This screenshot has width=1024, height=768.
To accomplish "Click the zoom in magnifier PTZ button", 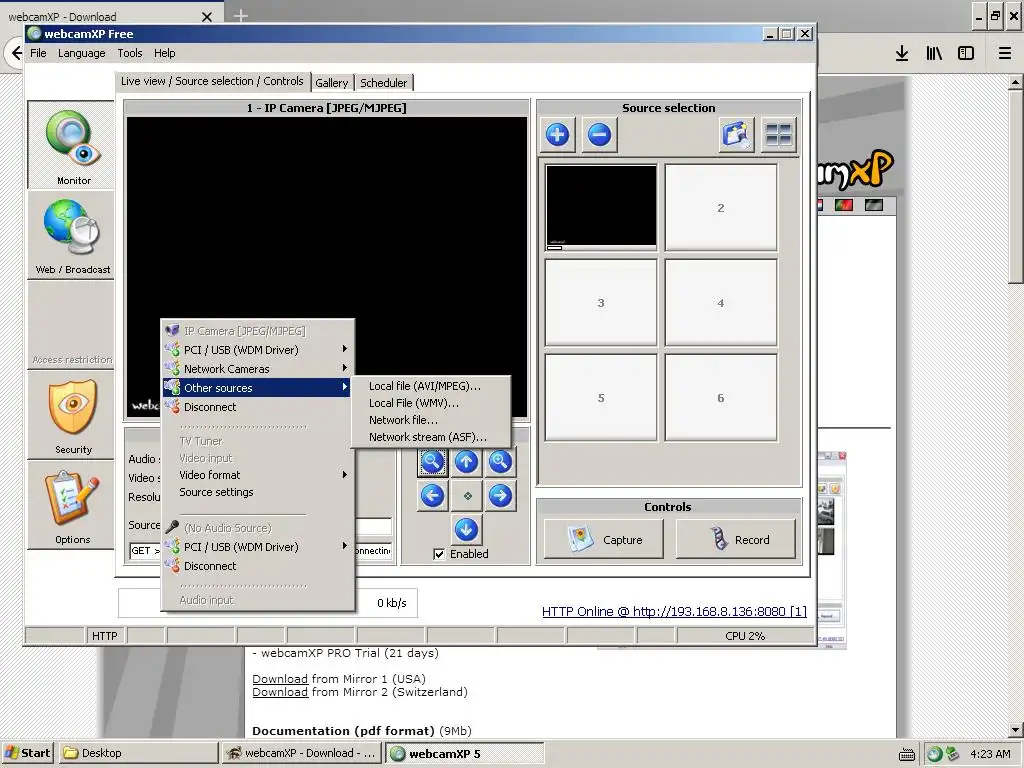I will pyautogui.click(x=500, y=462).
